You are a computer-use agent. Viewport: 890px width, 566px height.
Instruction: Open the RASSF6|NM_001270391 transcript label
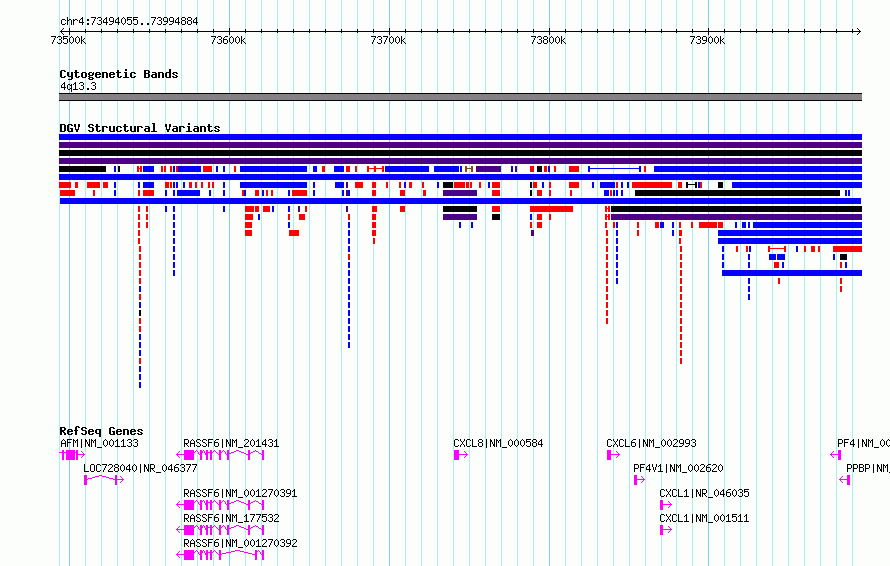240,493
